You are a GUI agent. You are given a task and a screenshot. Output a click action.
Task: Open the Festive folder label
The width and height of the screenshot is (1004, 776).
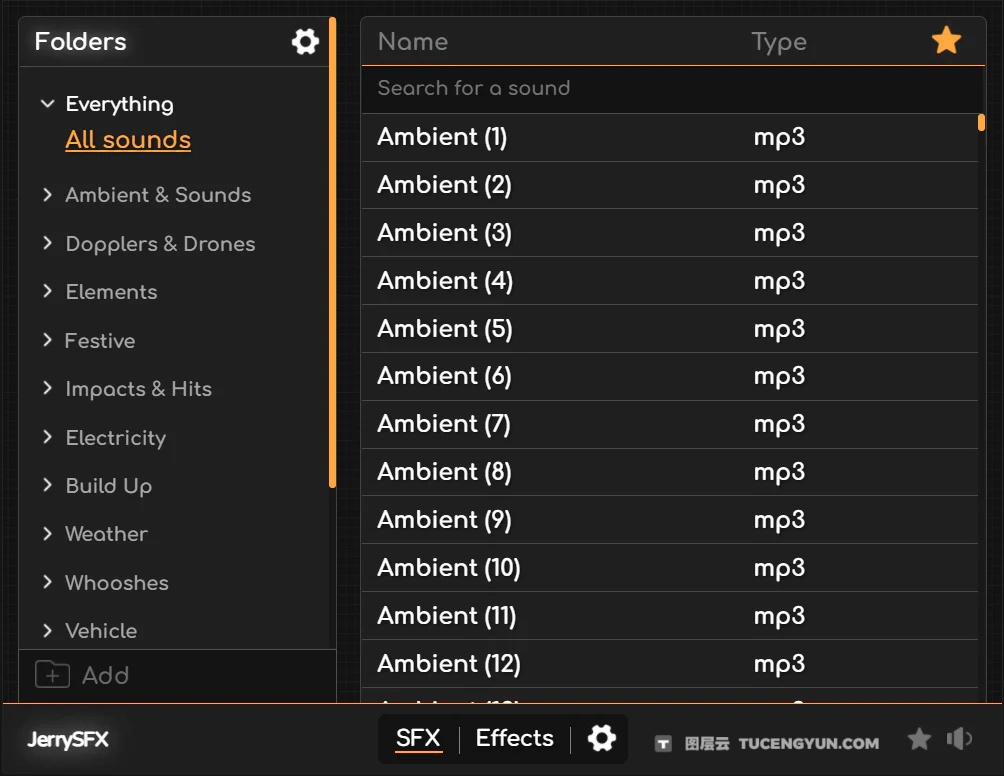click(101, 341)
